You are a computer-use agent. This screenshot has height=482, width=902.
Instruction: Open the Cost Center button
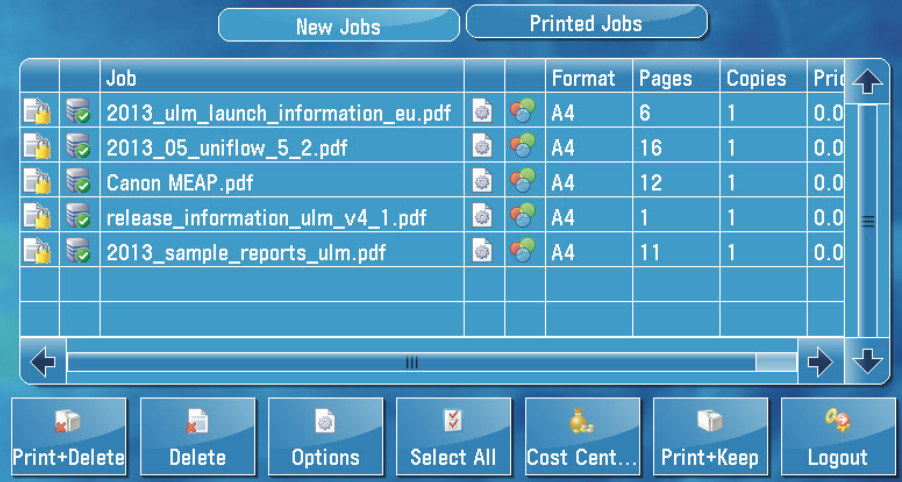[x=582, y=437]
